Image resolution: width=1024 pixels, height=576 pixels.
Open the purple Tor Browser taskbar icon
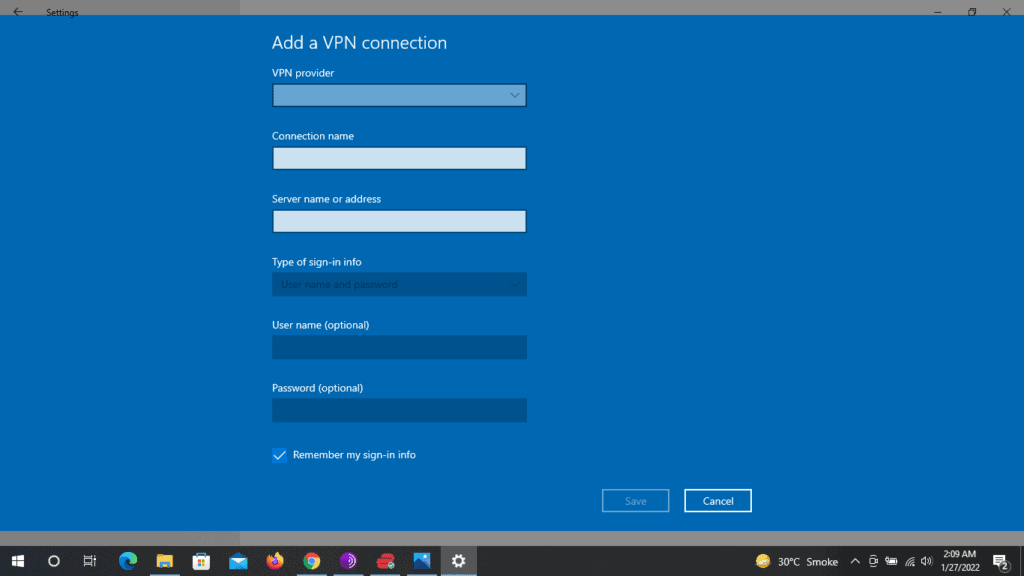pyautogui.click(x=348, y=561)
